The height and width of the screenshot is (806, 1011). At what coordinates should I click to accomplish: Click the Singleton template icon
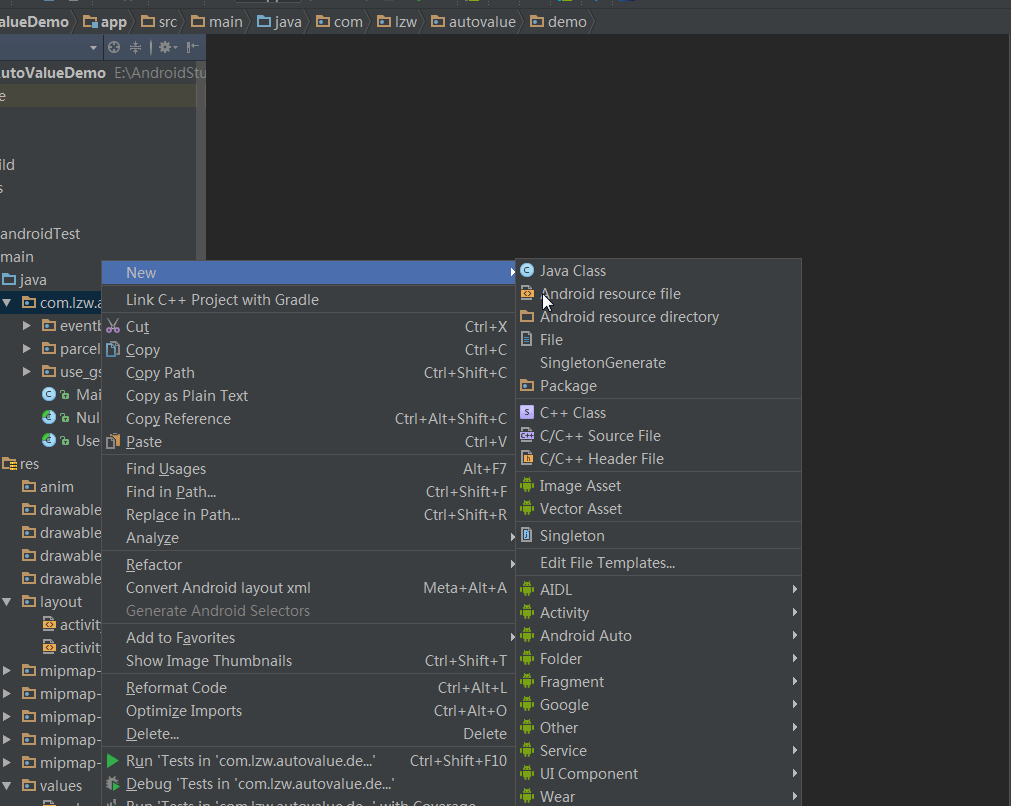[527, 535]
